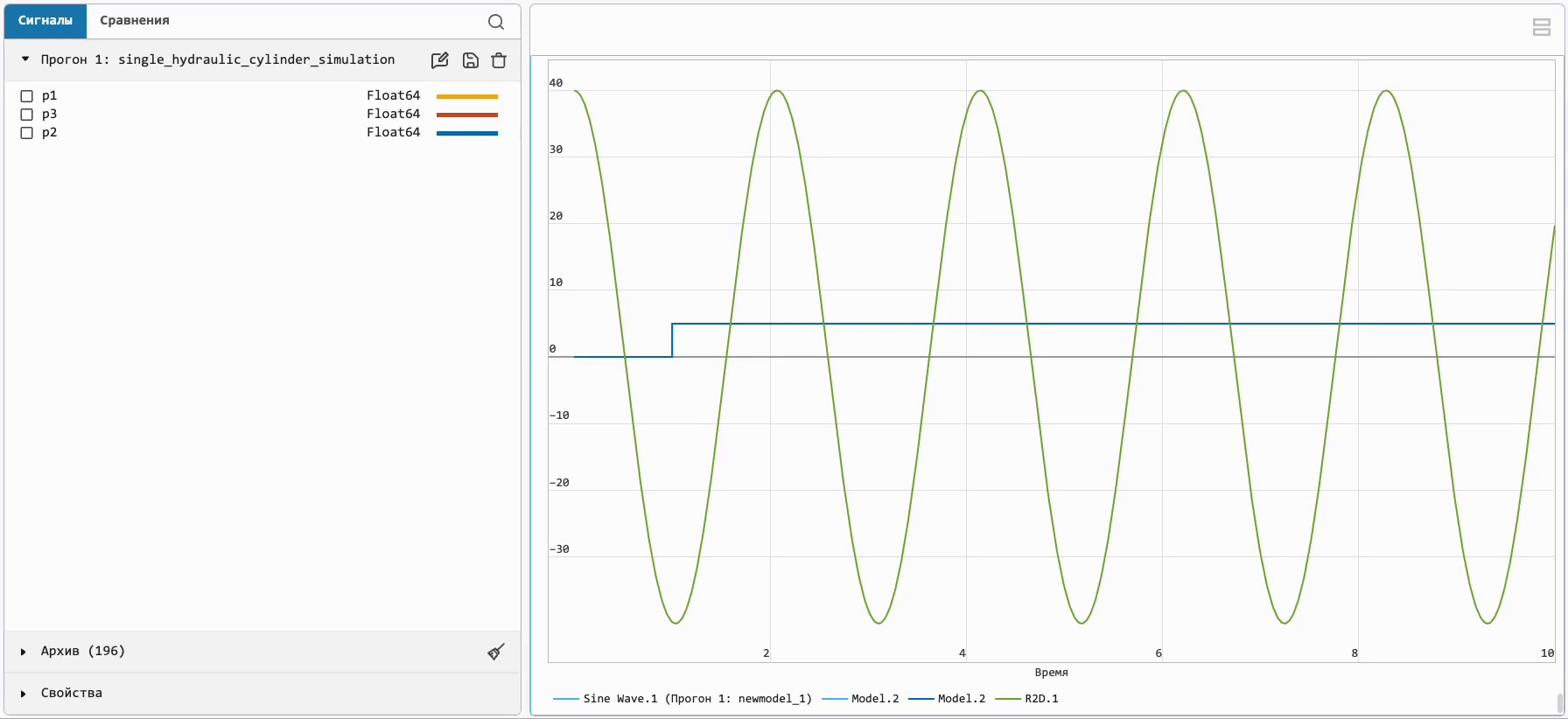Click the X-axis tick label 10
The height and width of the screenshot is (719, 1568).
(x=1547, y=653)
